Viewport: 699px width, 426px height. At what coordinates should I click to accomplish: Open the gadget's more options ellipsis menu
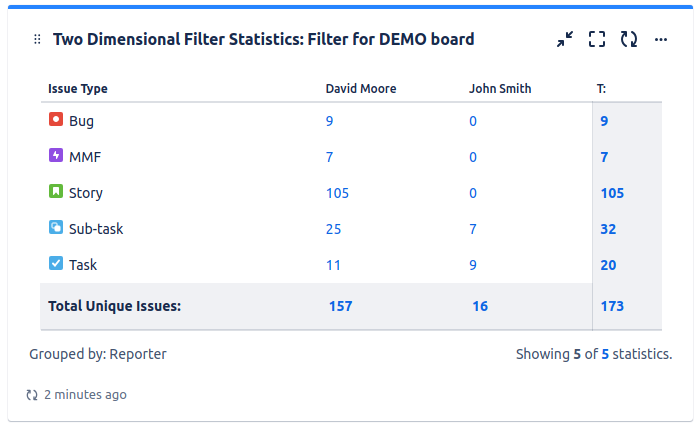[661, 40]
